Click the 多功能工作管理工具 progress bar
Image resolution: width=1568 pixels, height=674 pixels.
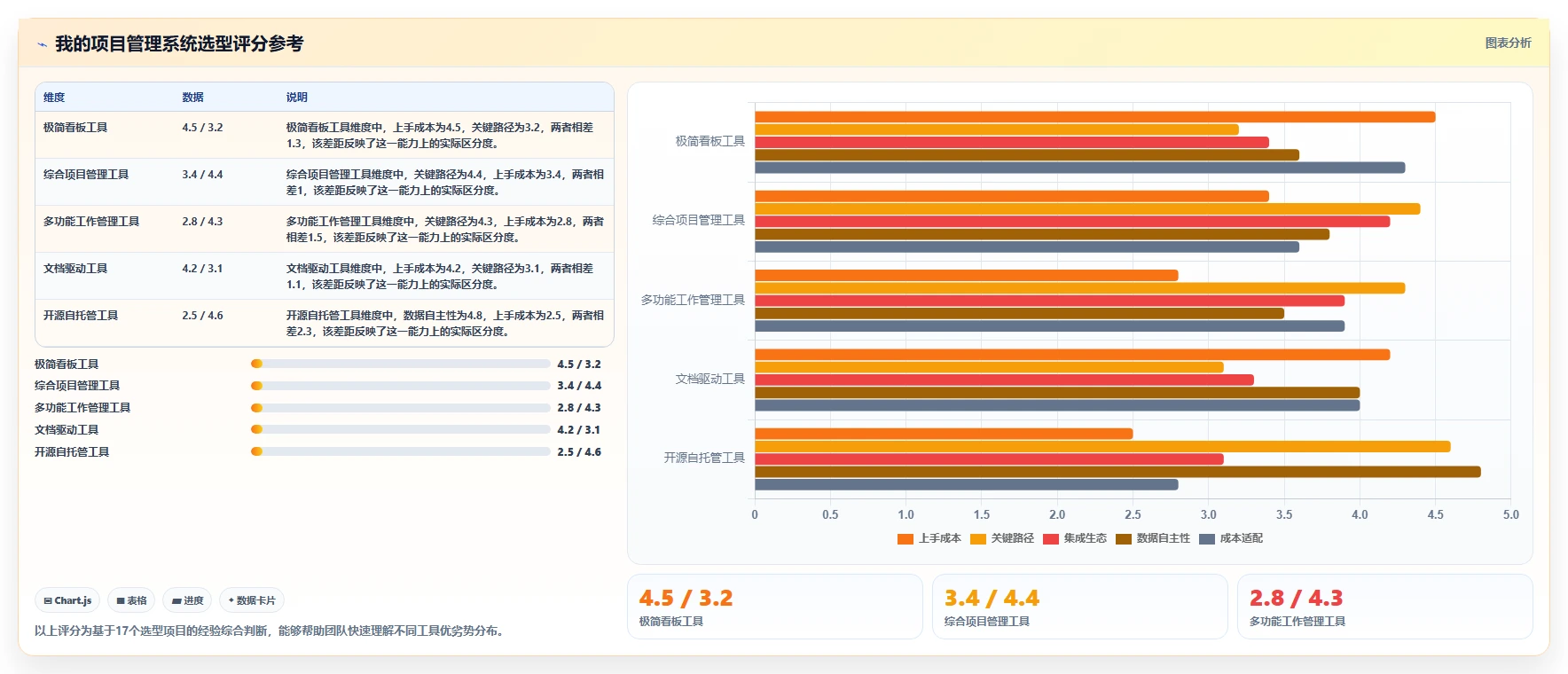401,408
